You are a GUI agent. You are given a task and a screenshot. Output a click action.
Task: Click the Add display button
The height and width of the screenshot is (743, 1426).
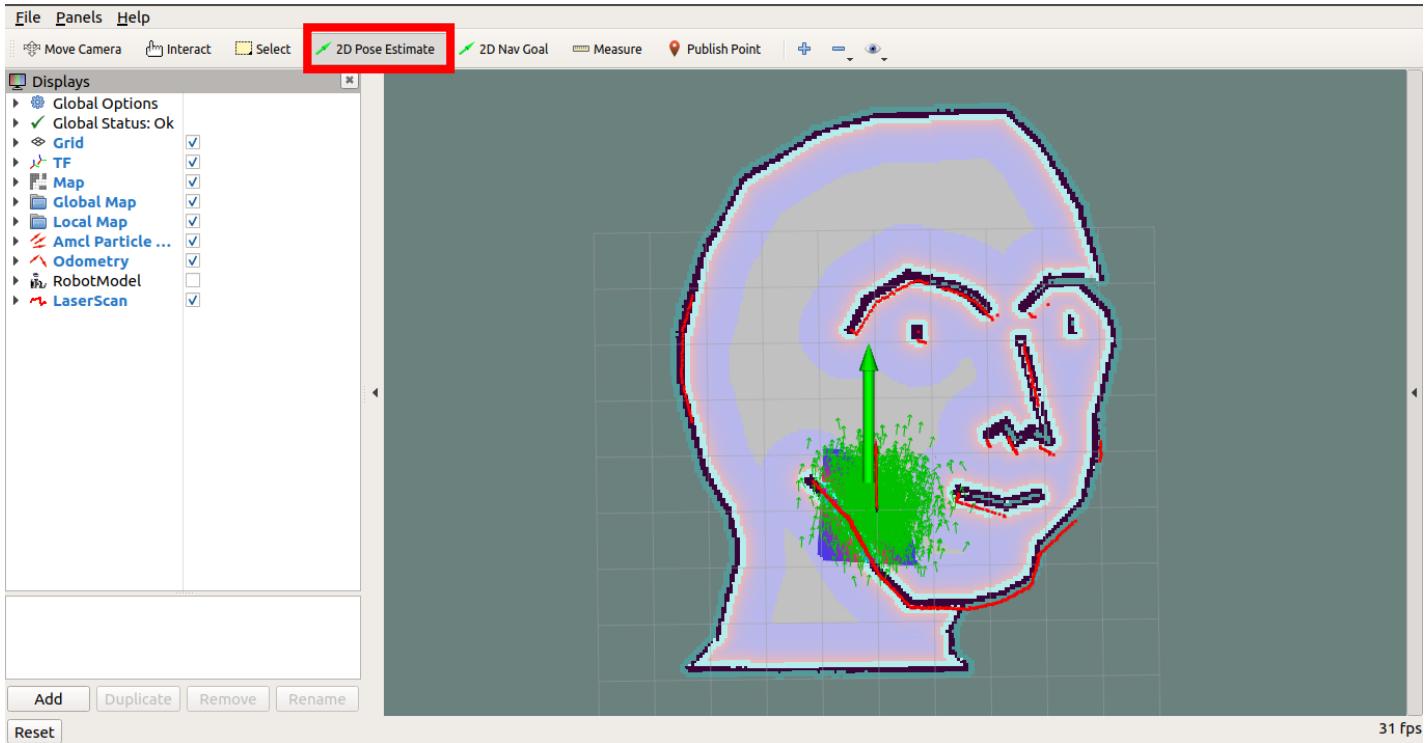[x=49, y=699]
